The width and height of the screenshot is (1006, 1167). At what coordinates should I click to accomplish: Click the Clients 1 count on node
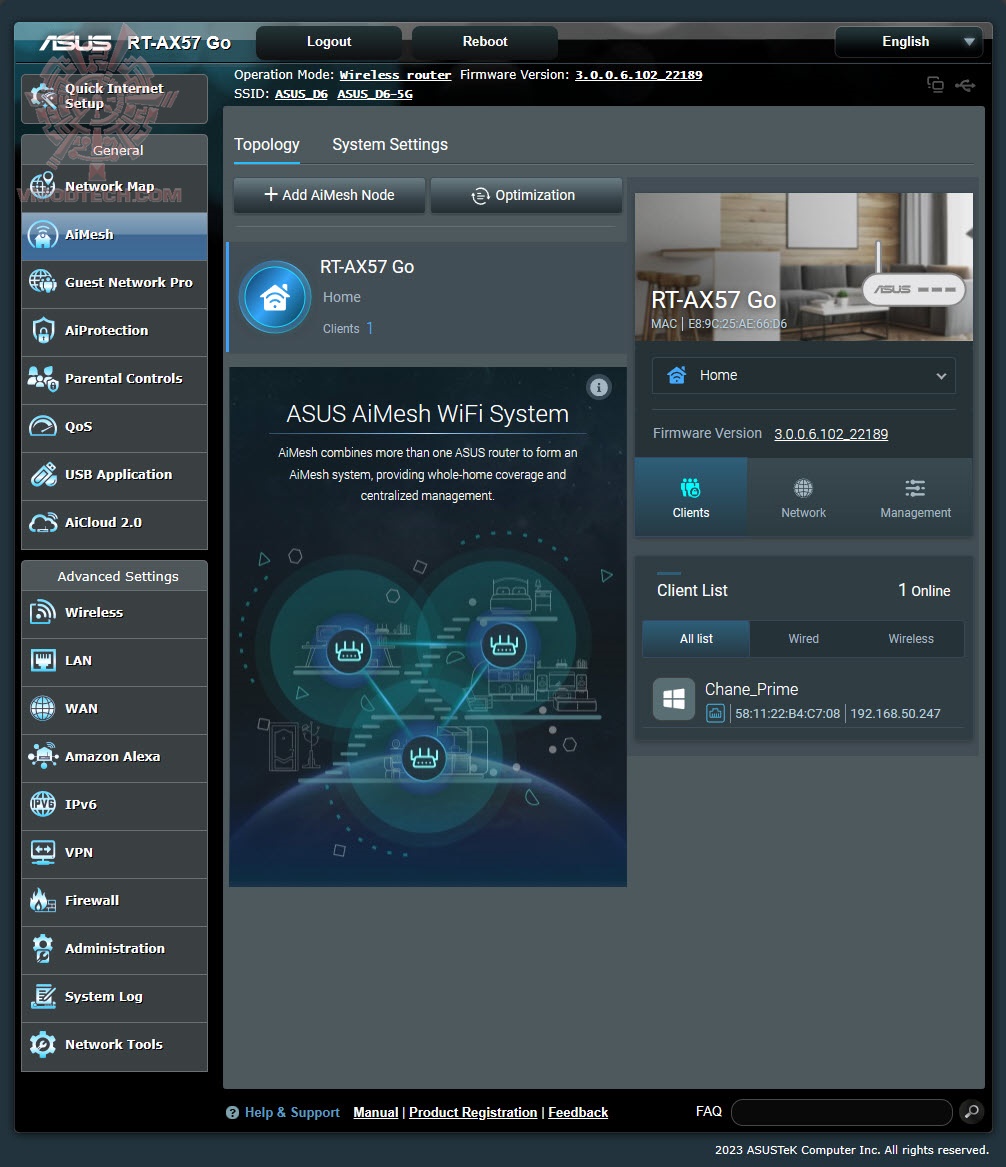[x=348, y=328]
